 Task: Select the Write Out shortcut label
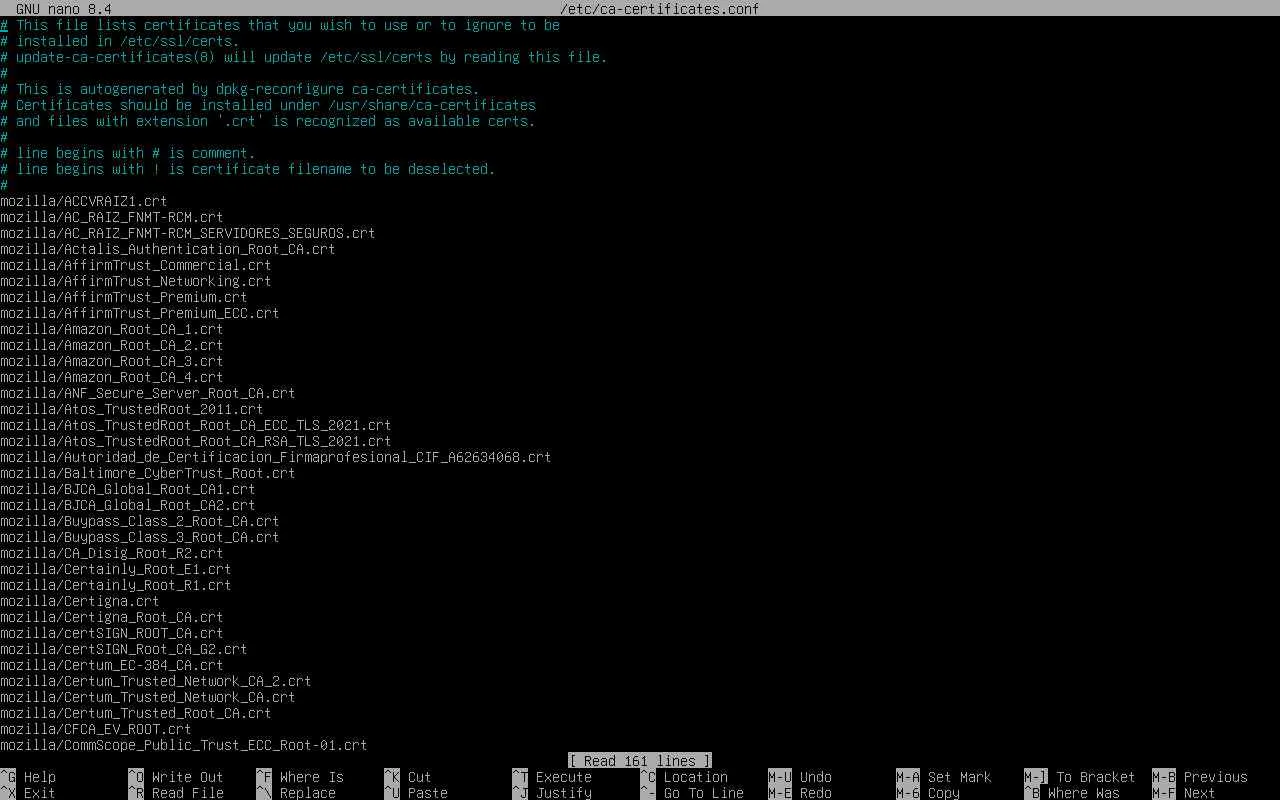tap(187, 777)
